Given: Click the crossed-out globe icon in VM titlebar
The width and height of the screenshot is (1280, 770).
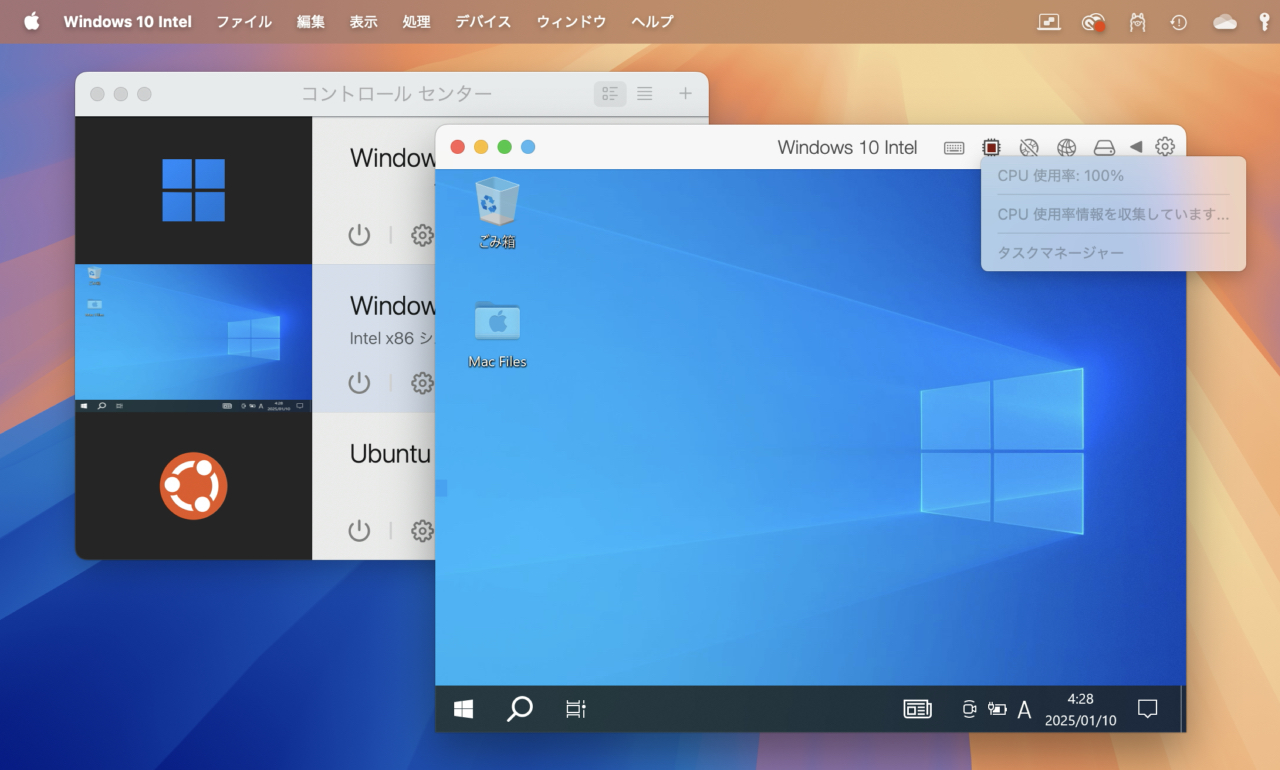Looking at the screenshot, I should click(1029, 148).
